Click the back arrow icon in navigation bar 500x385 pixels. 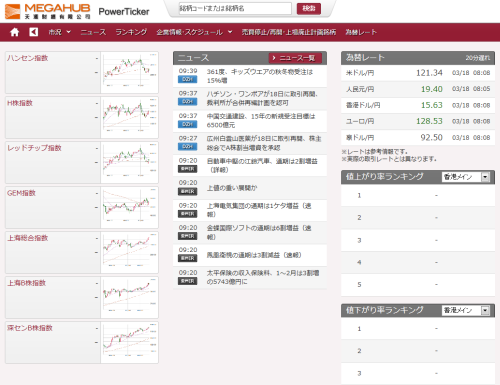click(33, 32)
